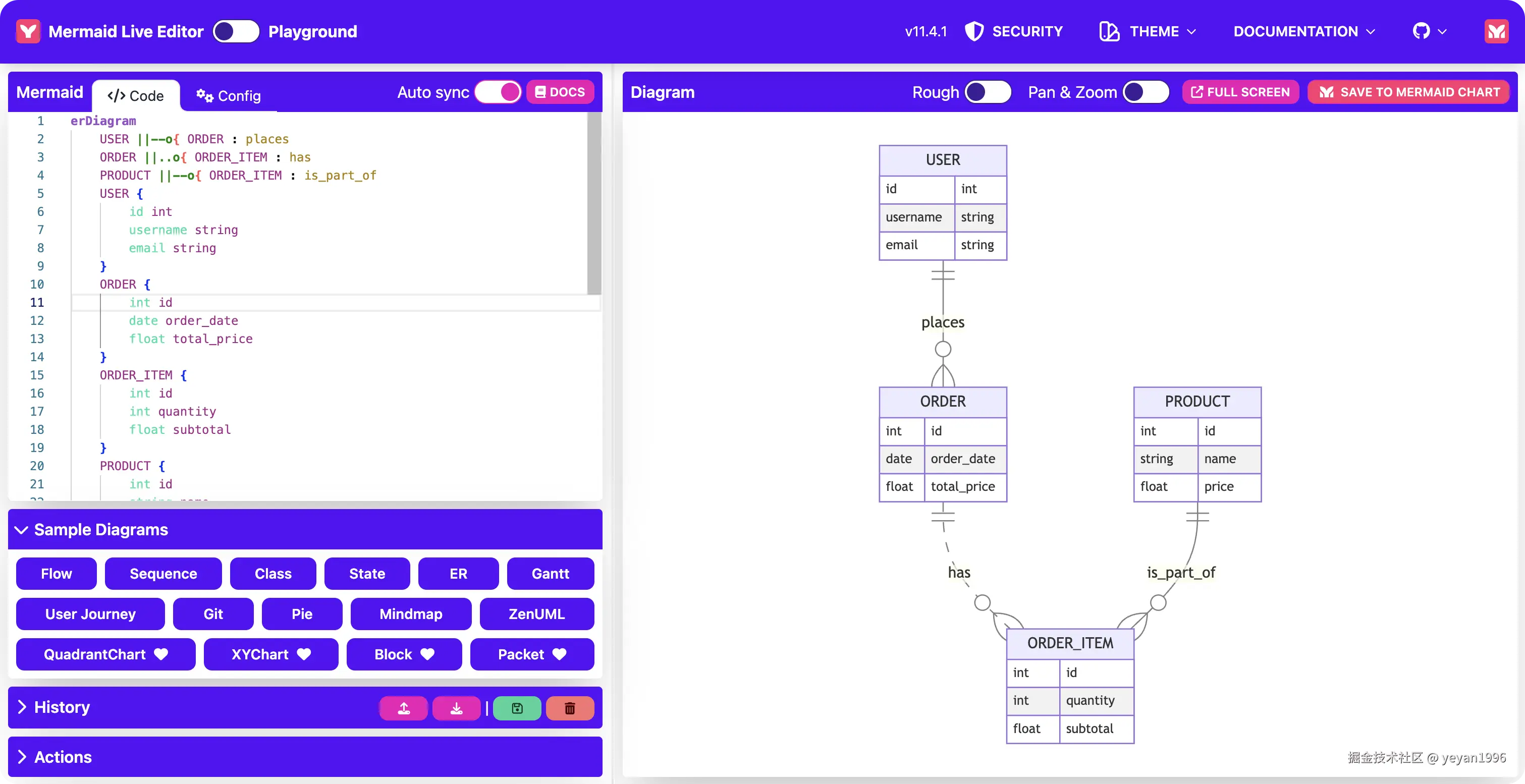The image size is (1525, 784).
Task: Disable the Auto sync toggle
Action: click(x=497, y=92)
